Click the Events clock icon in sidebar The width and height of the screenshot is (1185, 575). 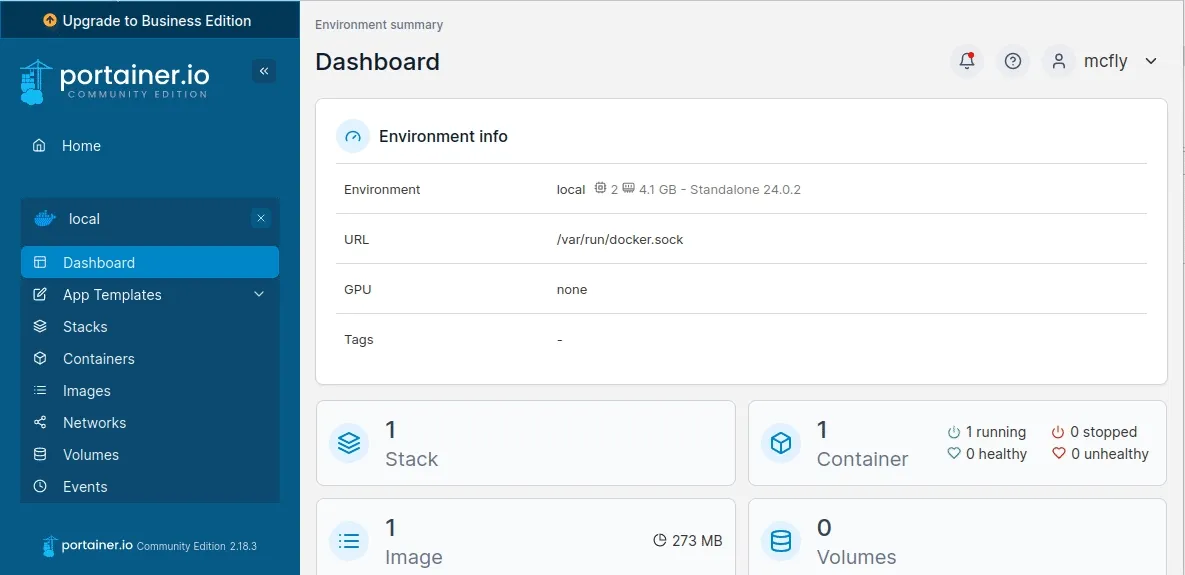click(40, 487)
